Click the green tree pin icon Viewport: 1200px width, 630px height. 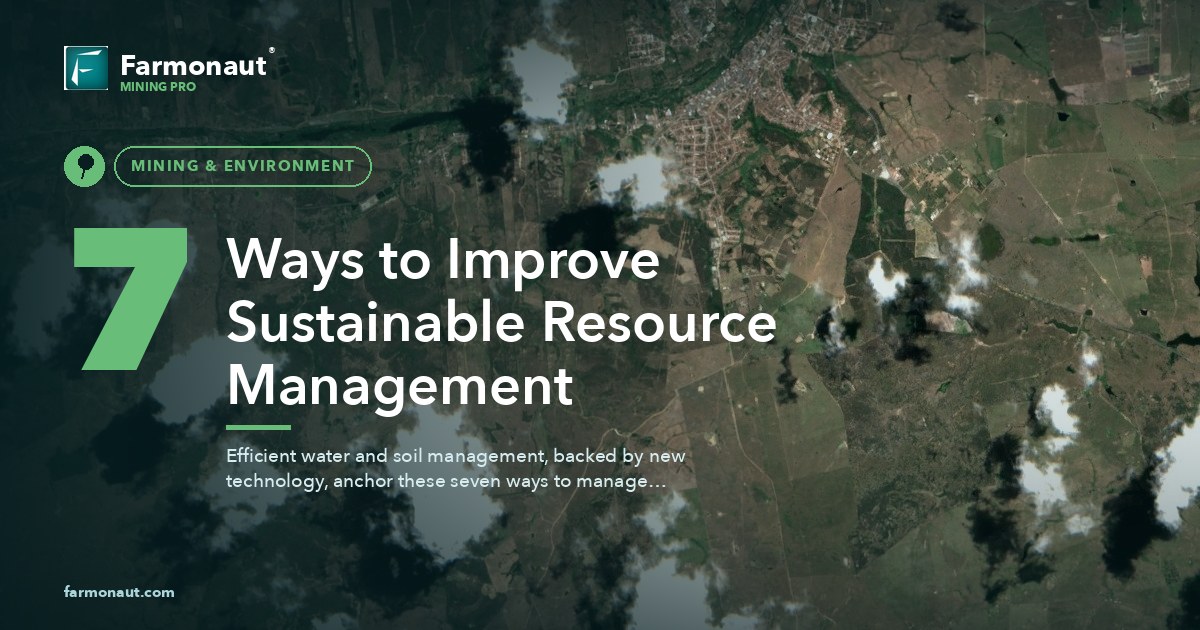[x=84, y=166]
